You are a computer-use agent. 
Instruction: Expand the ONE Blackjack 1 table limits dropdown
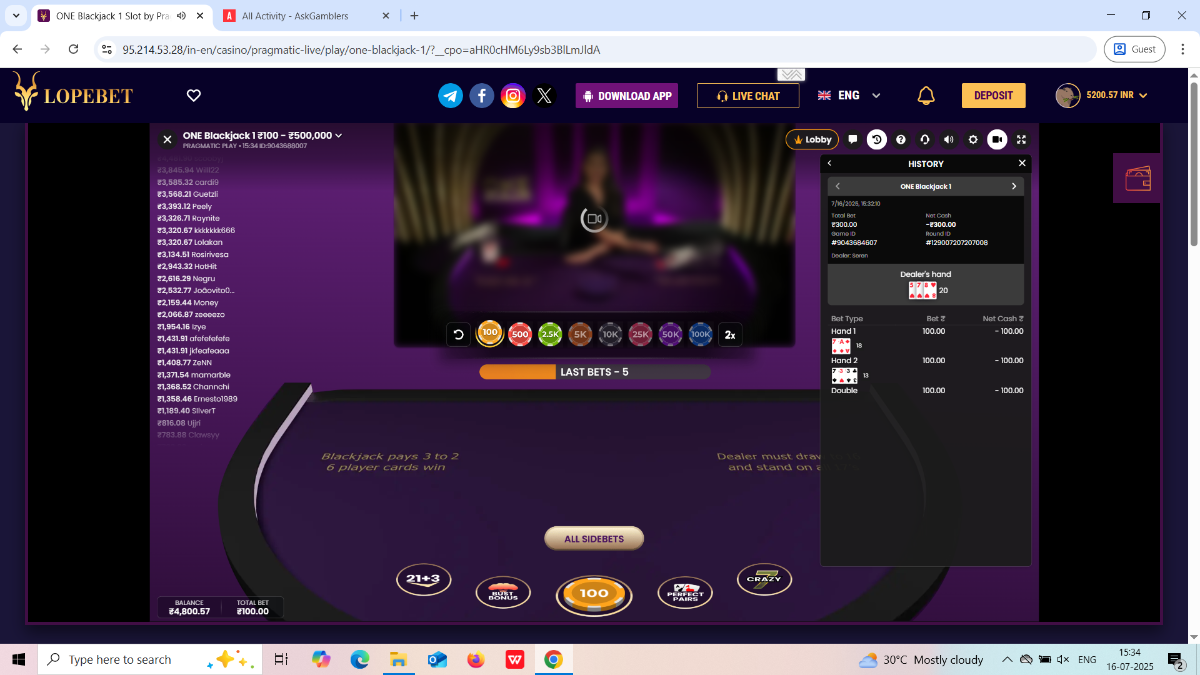[263, 136]
